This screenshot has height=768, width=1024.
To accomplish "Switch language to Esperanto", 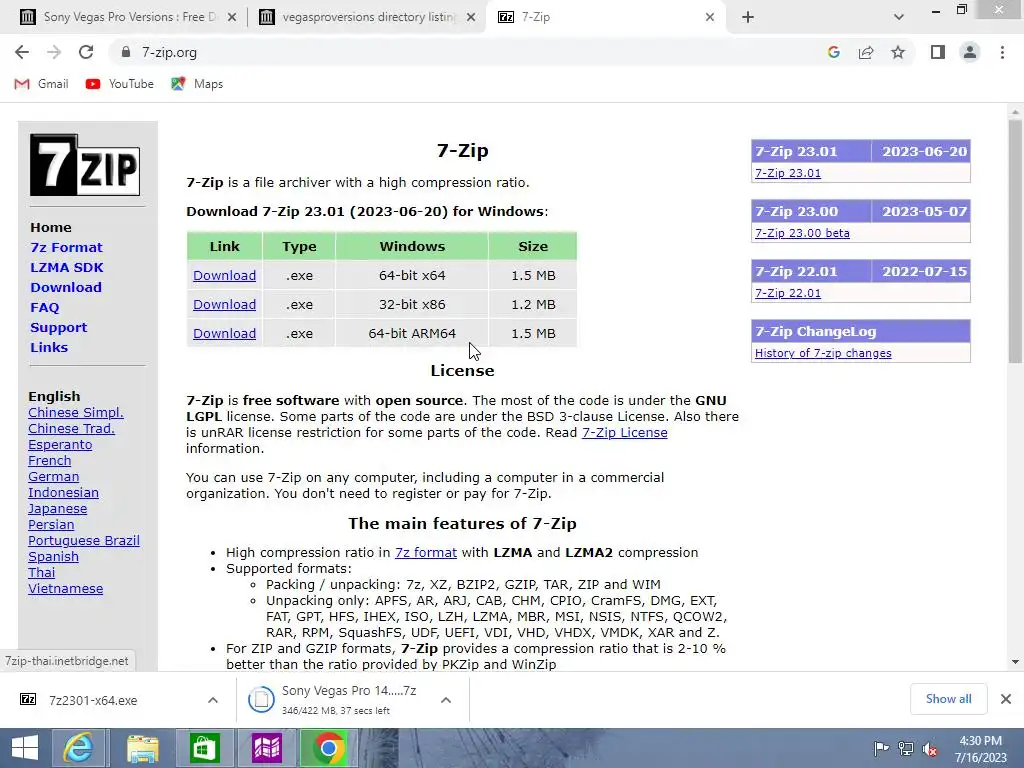I will (60, 445).
